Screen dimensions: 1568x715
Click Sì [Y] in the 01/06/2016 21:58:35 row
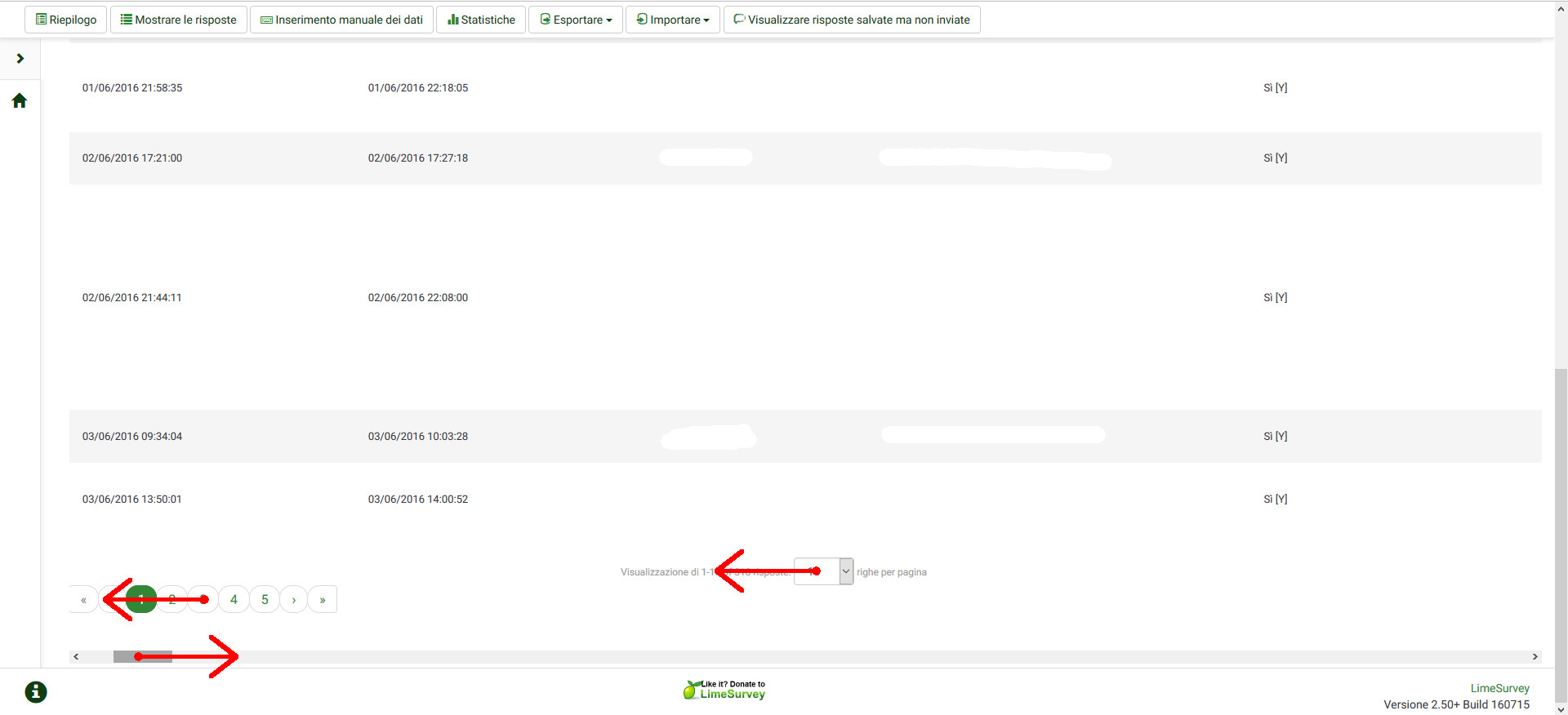coord(1275,88)
